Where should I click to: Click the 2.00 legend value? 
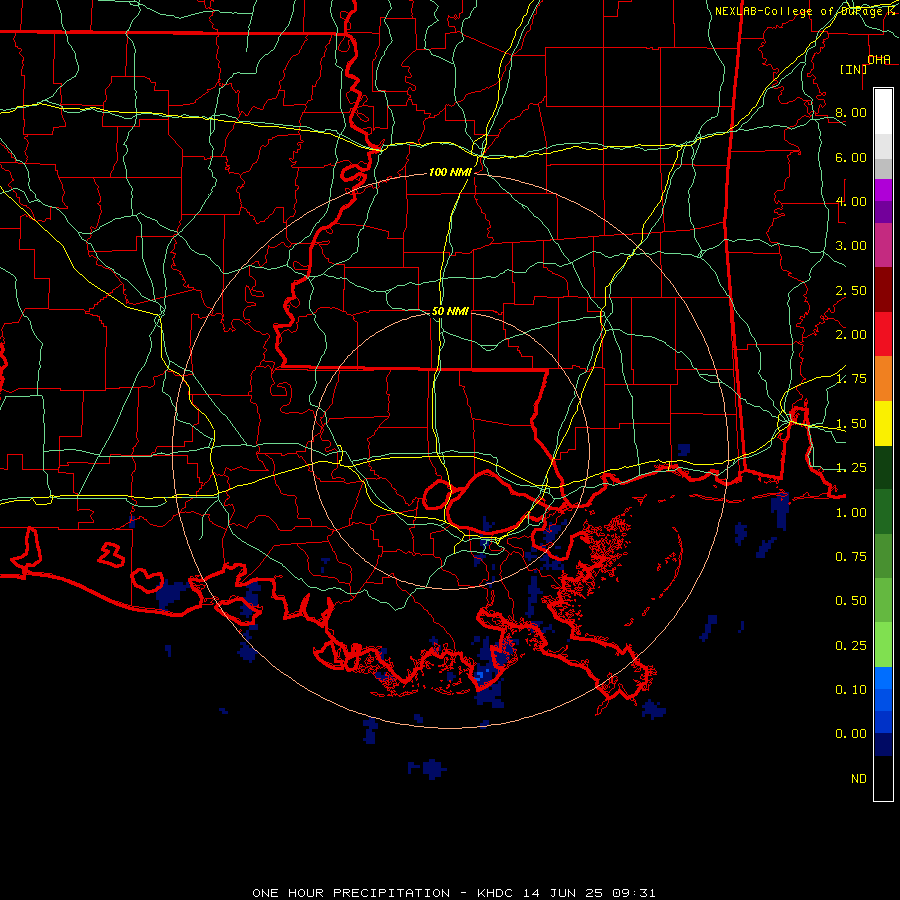[851, 335]
